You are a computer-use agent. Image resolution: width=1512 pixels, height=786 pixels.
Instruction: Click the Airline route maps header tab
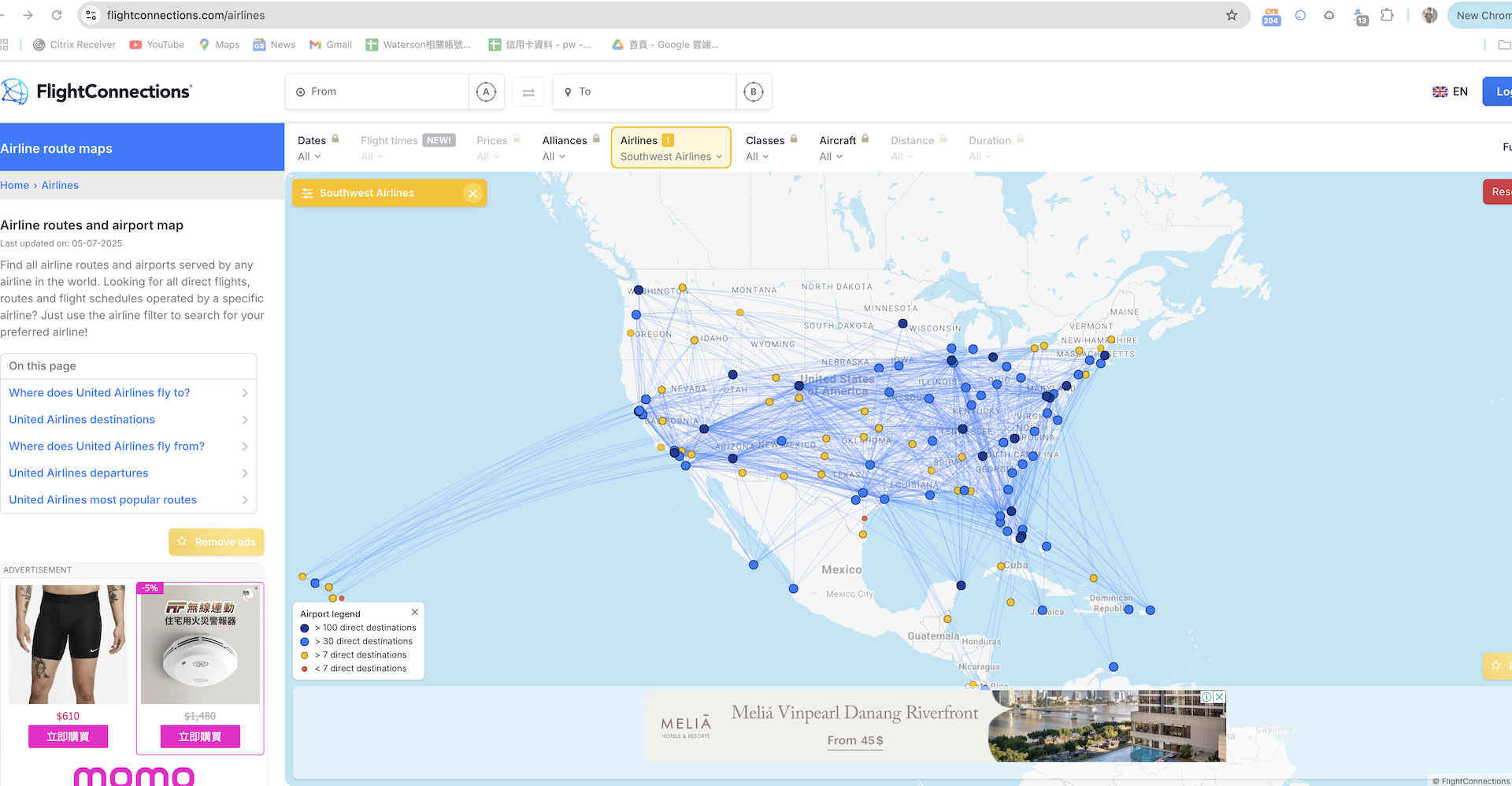click(142, 147)
